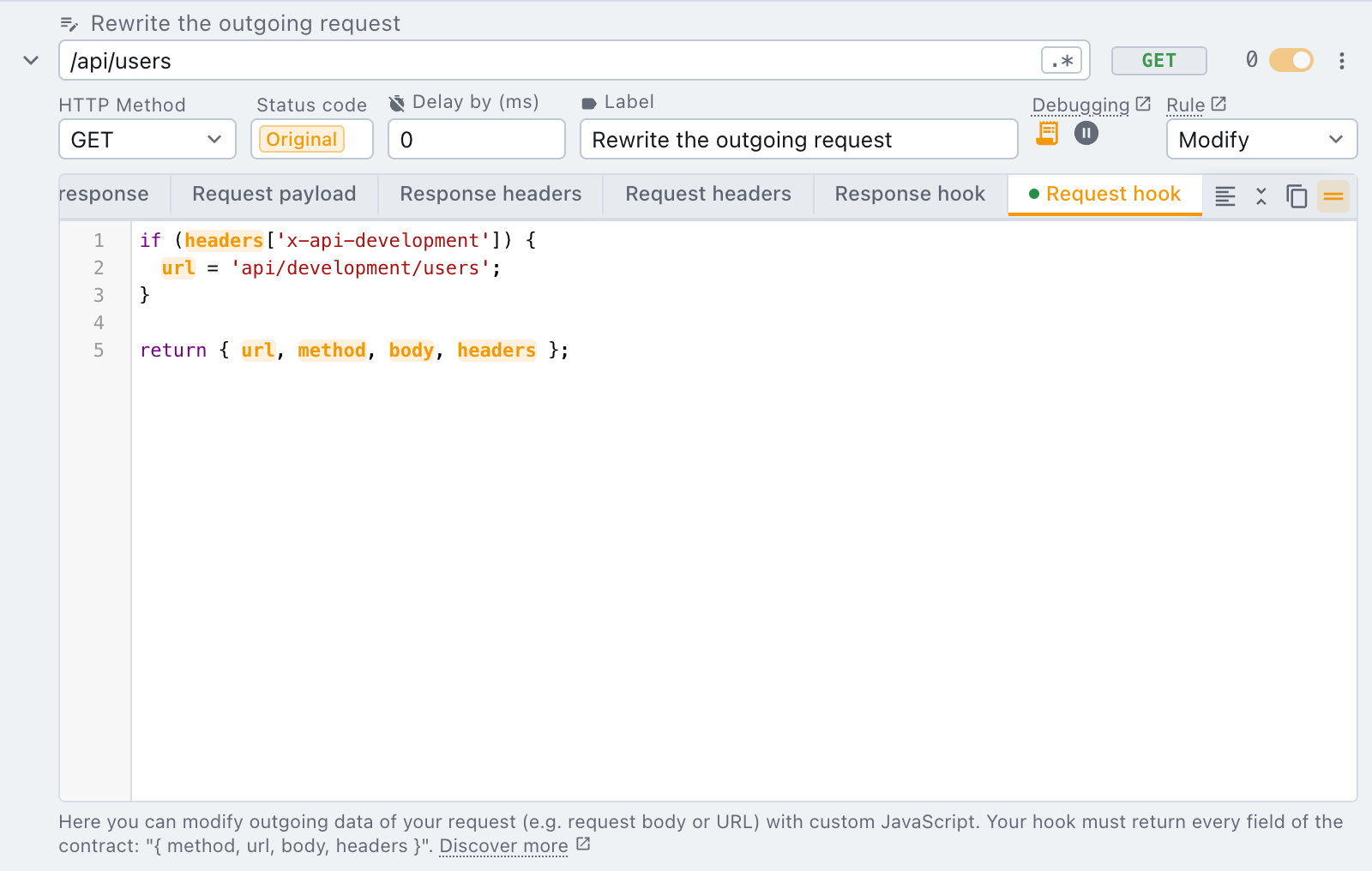1372x871 pixels.
Task: Click the rule title edit icon
Action: 69,24
